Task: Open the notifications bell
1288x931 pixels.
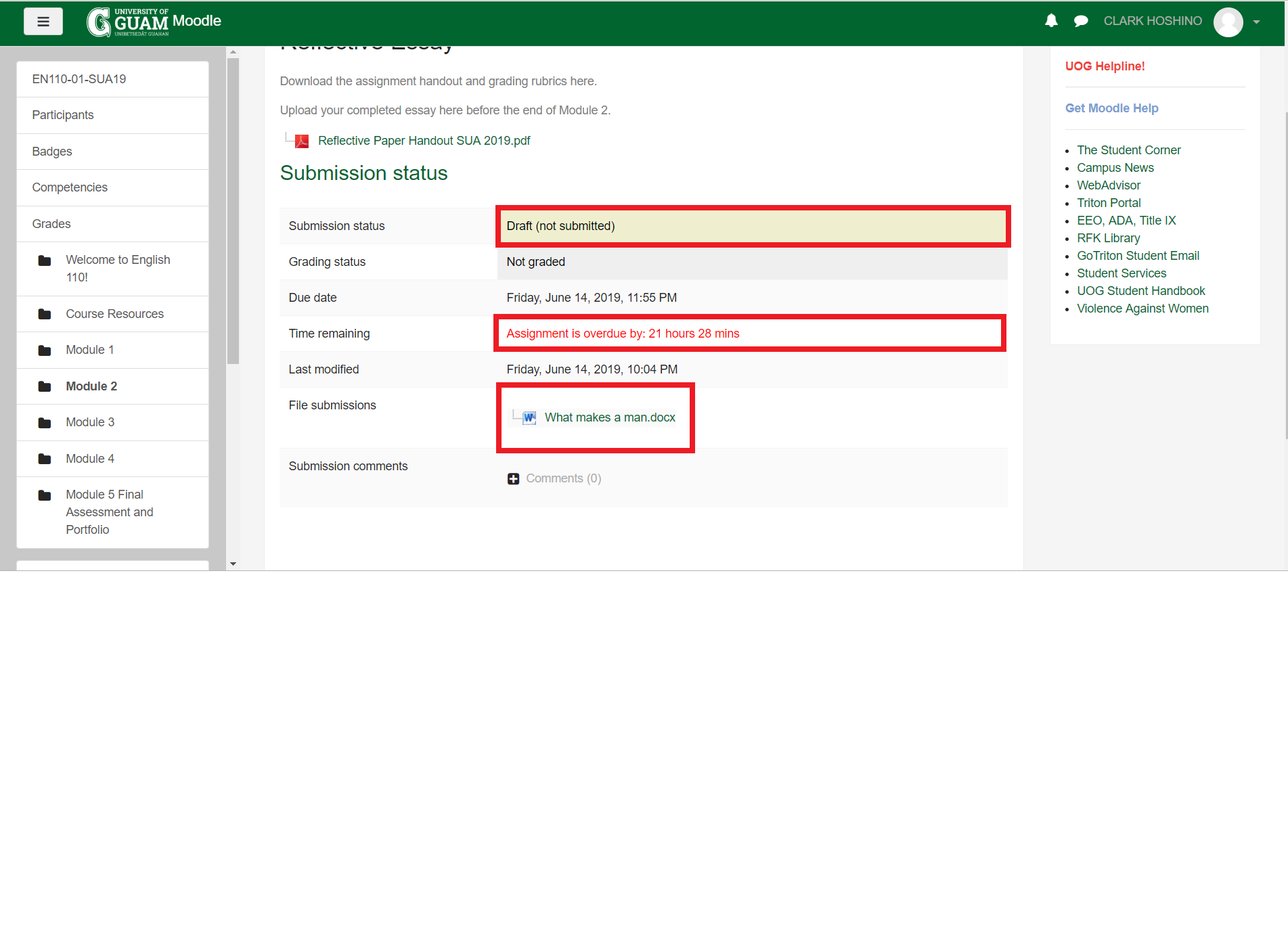Action: [1051, 21]
